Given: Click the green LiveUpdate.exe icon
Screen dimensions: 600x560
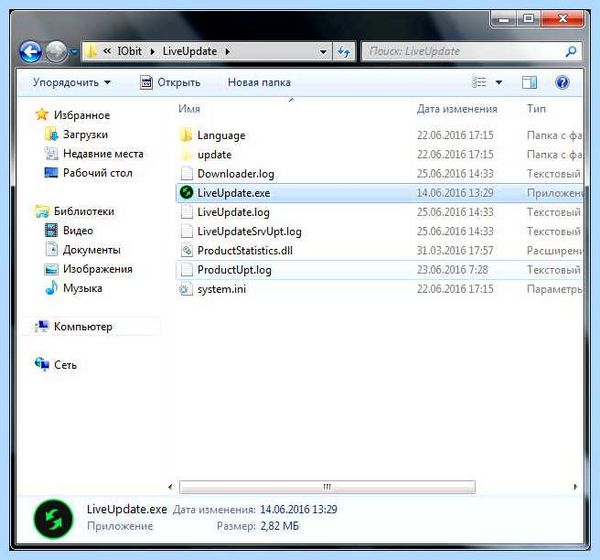Looking at the screenshot, I should 186,192.
